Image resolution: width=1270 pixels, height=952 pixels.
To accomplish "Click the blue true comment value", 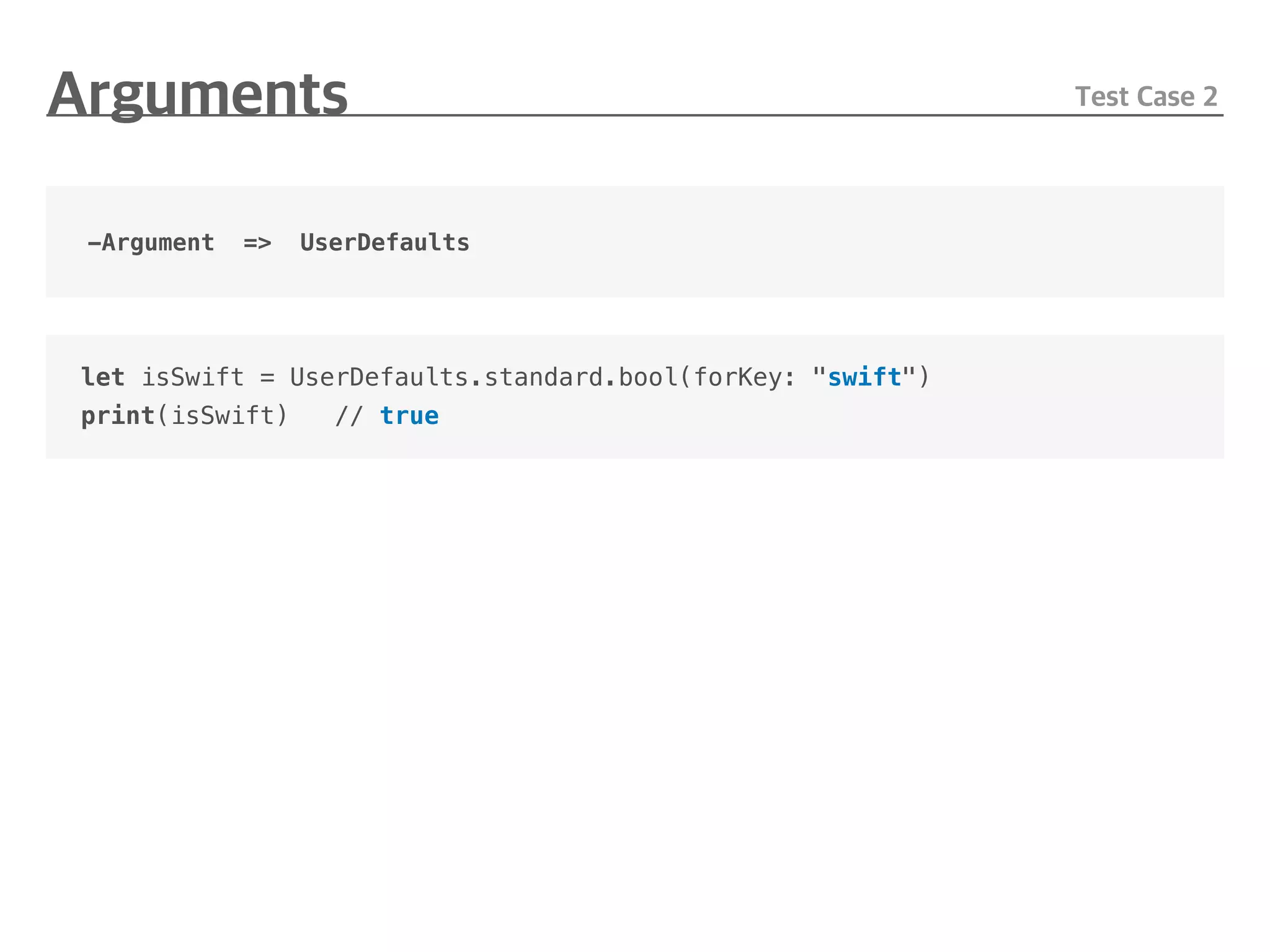I will [x=409, y=415].
